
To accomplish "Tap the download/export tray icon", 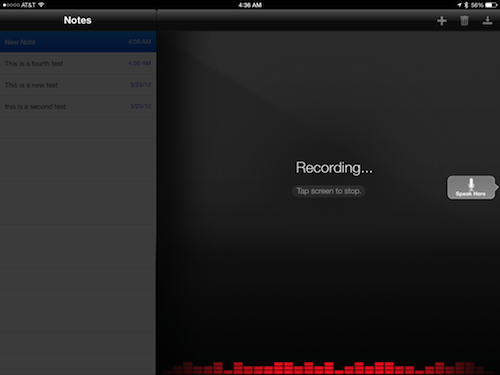I will tap(487, 21).
